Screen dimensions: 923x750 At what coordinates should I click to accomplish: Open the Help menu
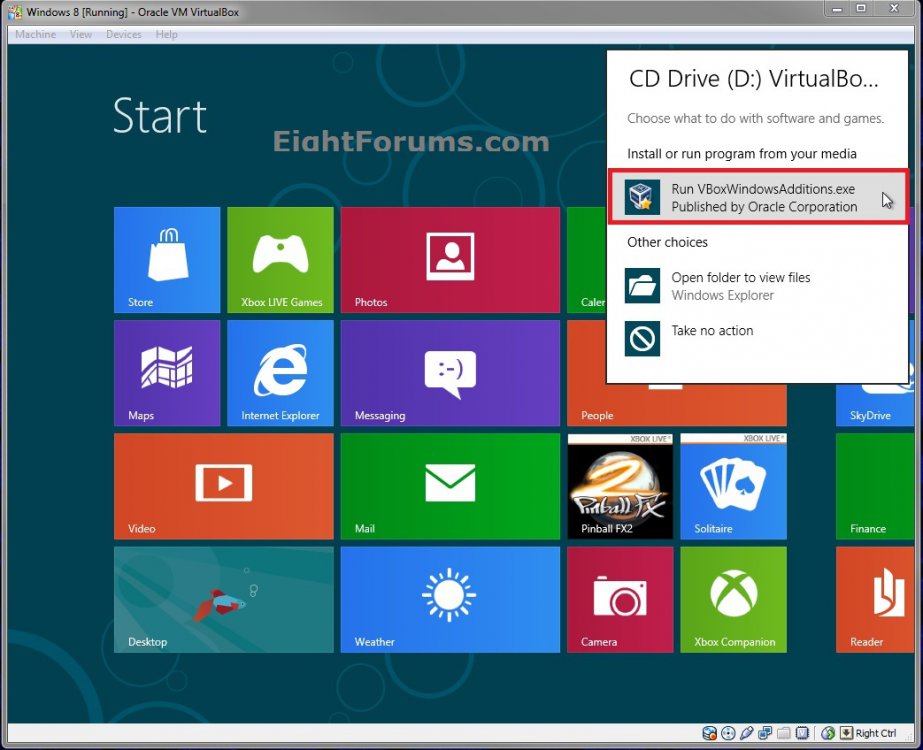coord(167,34)
